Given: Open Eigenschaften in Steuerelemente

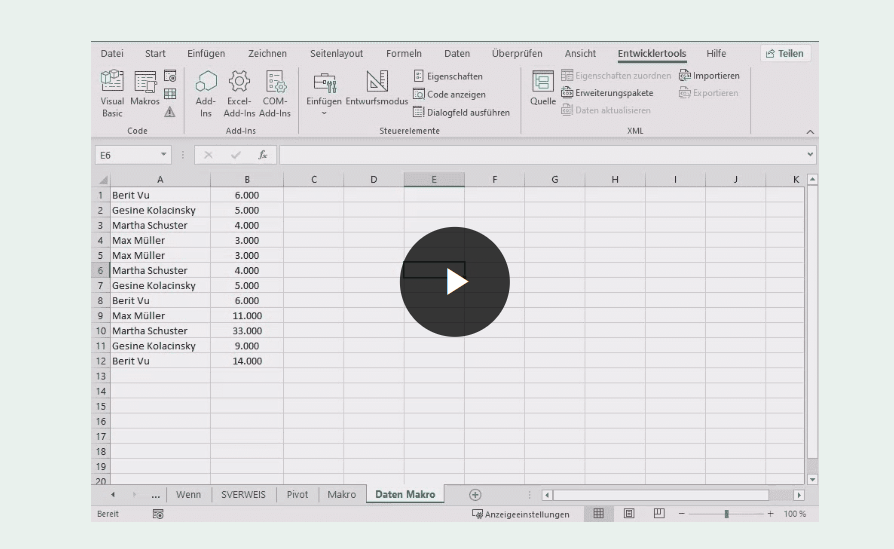Looking at the screenshot, I should [x=448, y=76].
